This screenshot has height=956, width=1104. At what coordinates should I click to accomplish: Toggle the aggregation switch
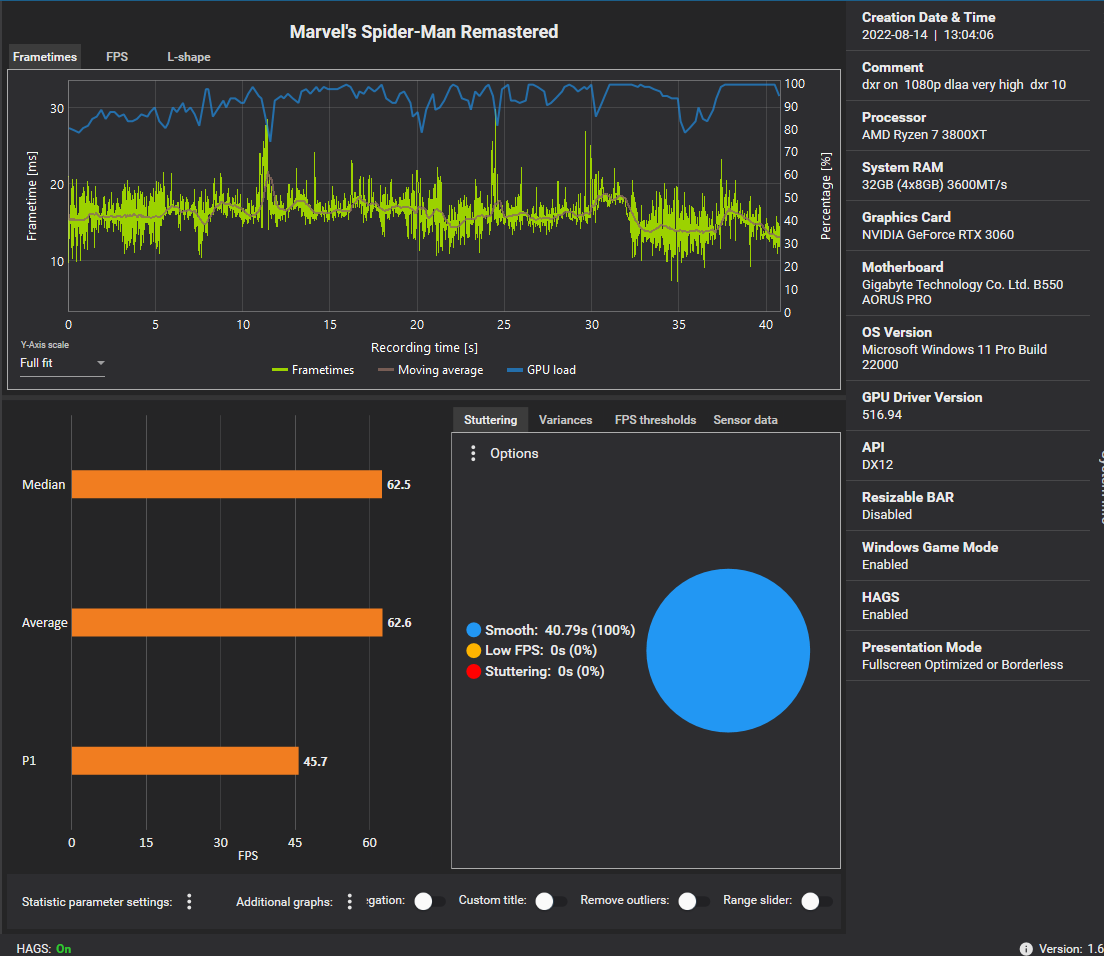coord(429,901)
